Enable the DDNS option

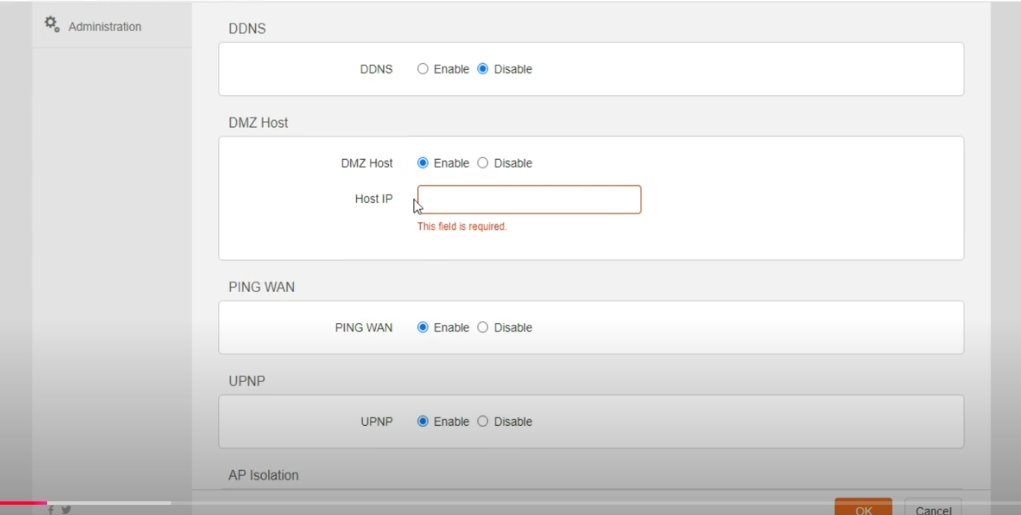click(423, 69)
